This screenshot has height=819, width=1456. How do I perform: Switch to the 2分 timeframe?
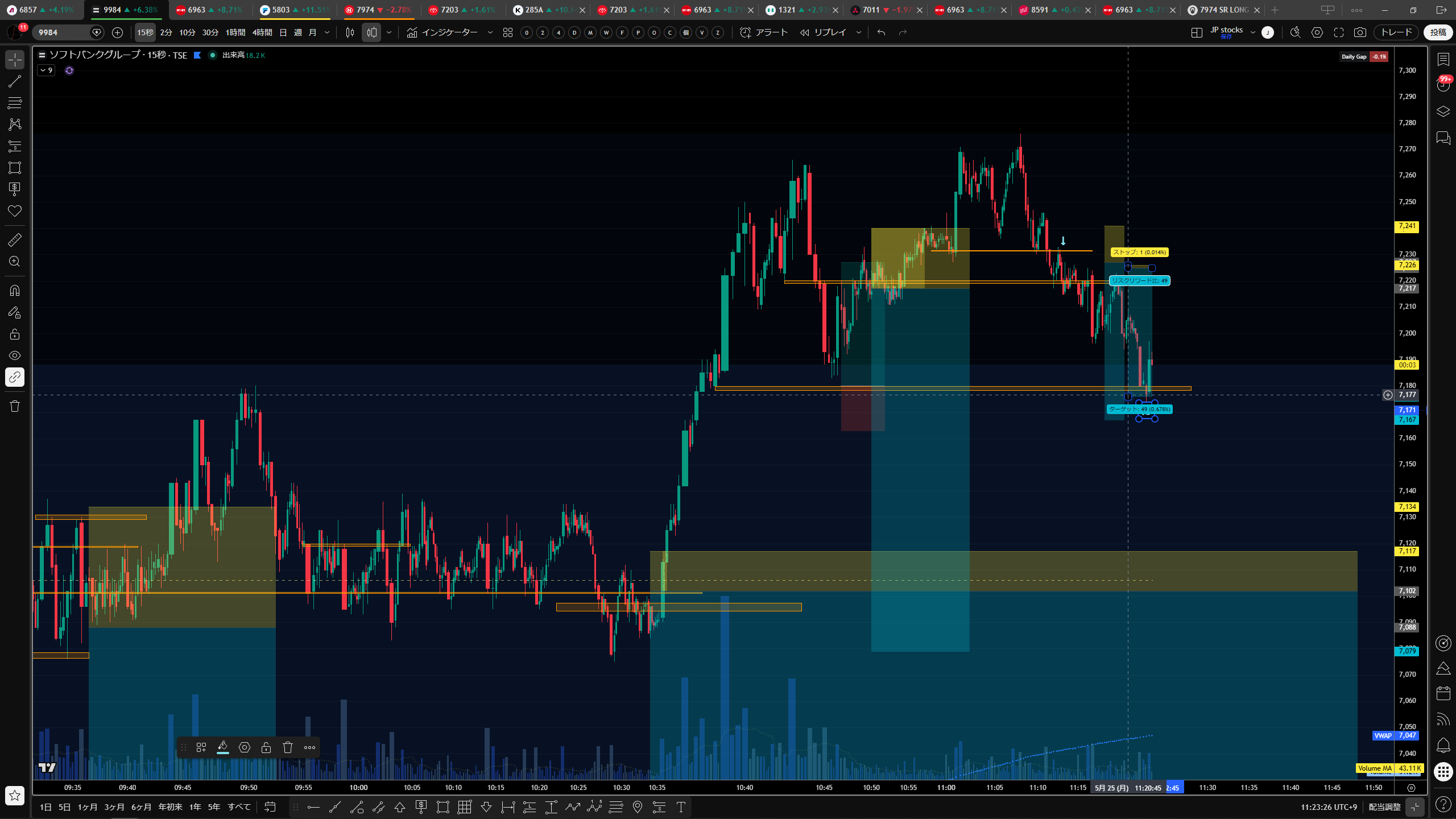(166, 32)
